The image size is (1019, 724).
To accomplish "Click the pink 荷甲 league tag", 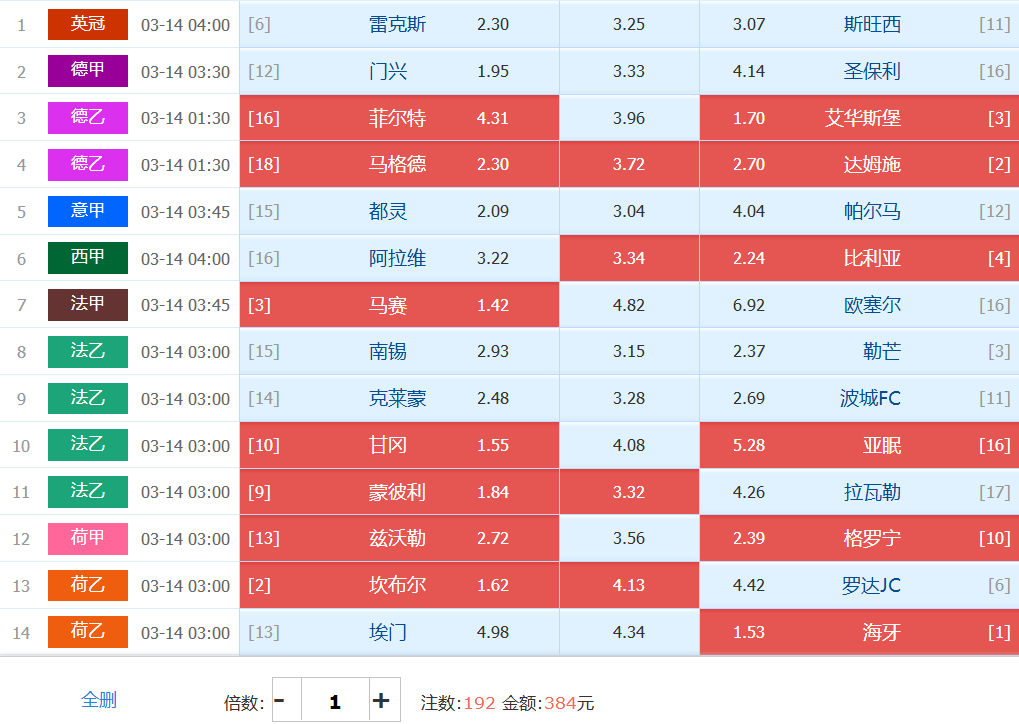I will [88, 539].
